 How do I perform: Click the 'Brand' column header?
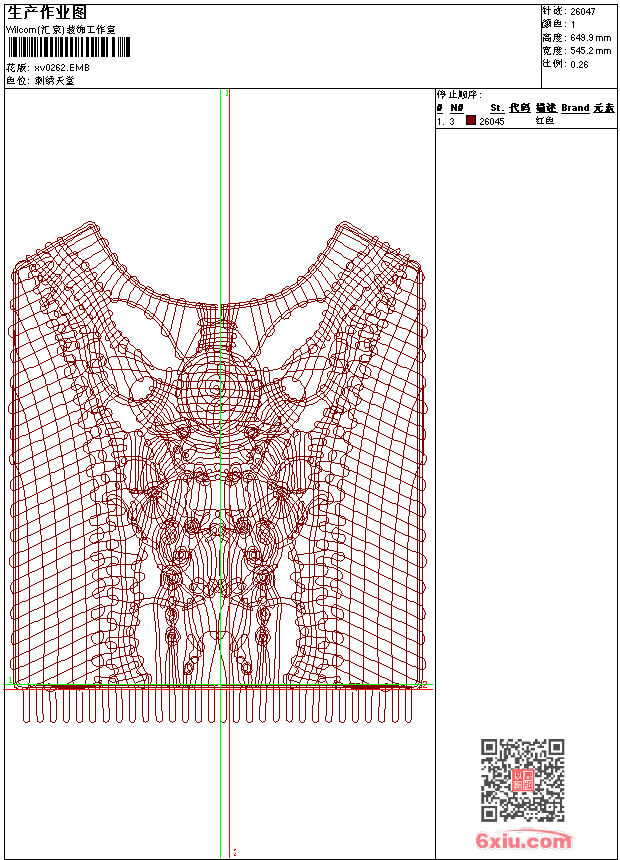(x=575, y=108)
